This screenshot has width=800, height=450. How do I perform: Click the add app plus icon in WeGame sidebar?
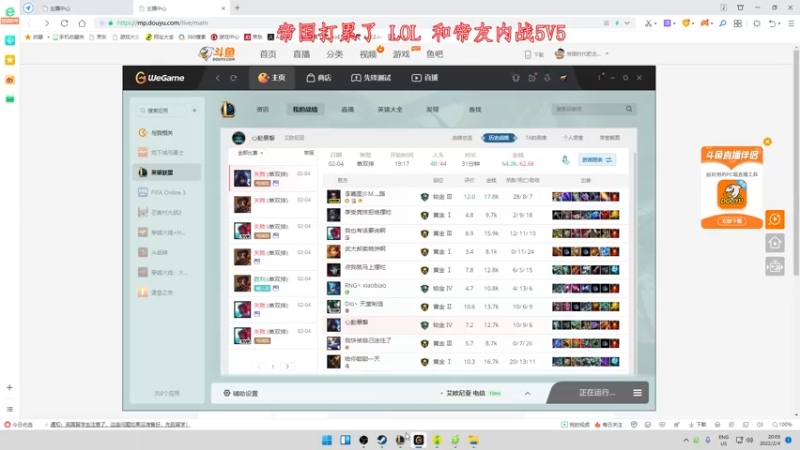194,110
